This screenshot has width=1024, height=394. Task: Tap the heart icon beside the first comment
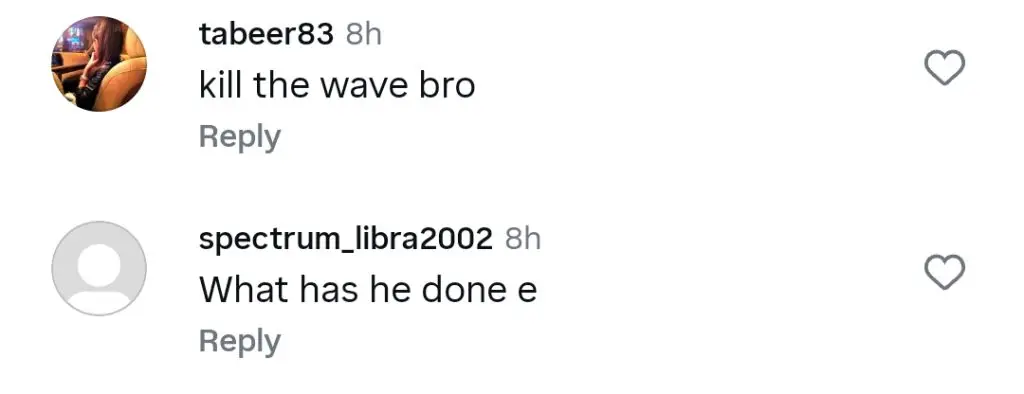(946, 67)
